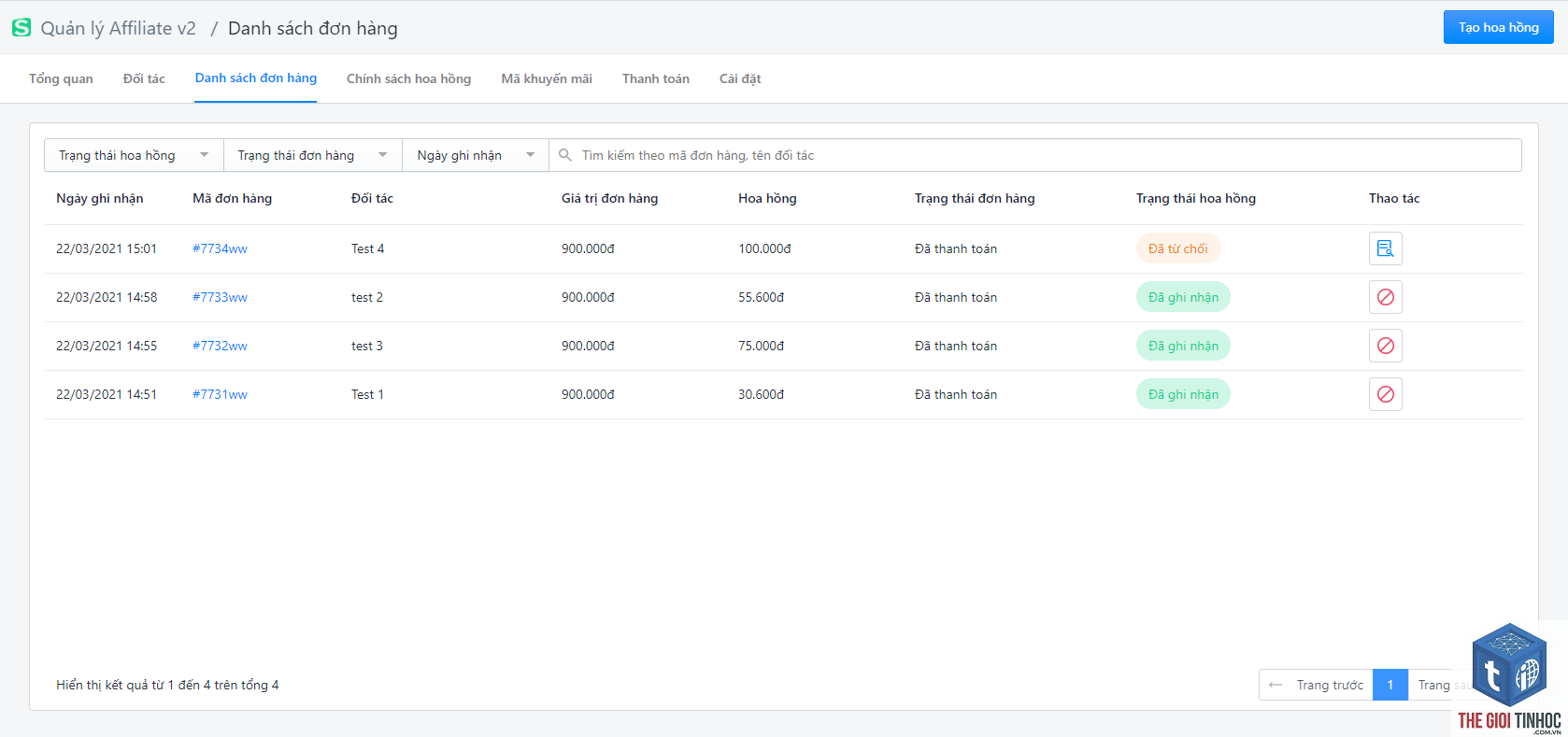Select the Danh sách đơn hàng tab
Image resolution: width=1568 pixels, height=737 pixels.
coord(256,78)
